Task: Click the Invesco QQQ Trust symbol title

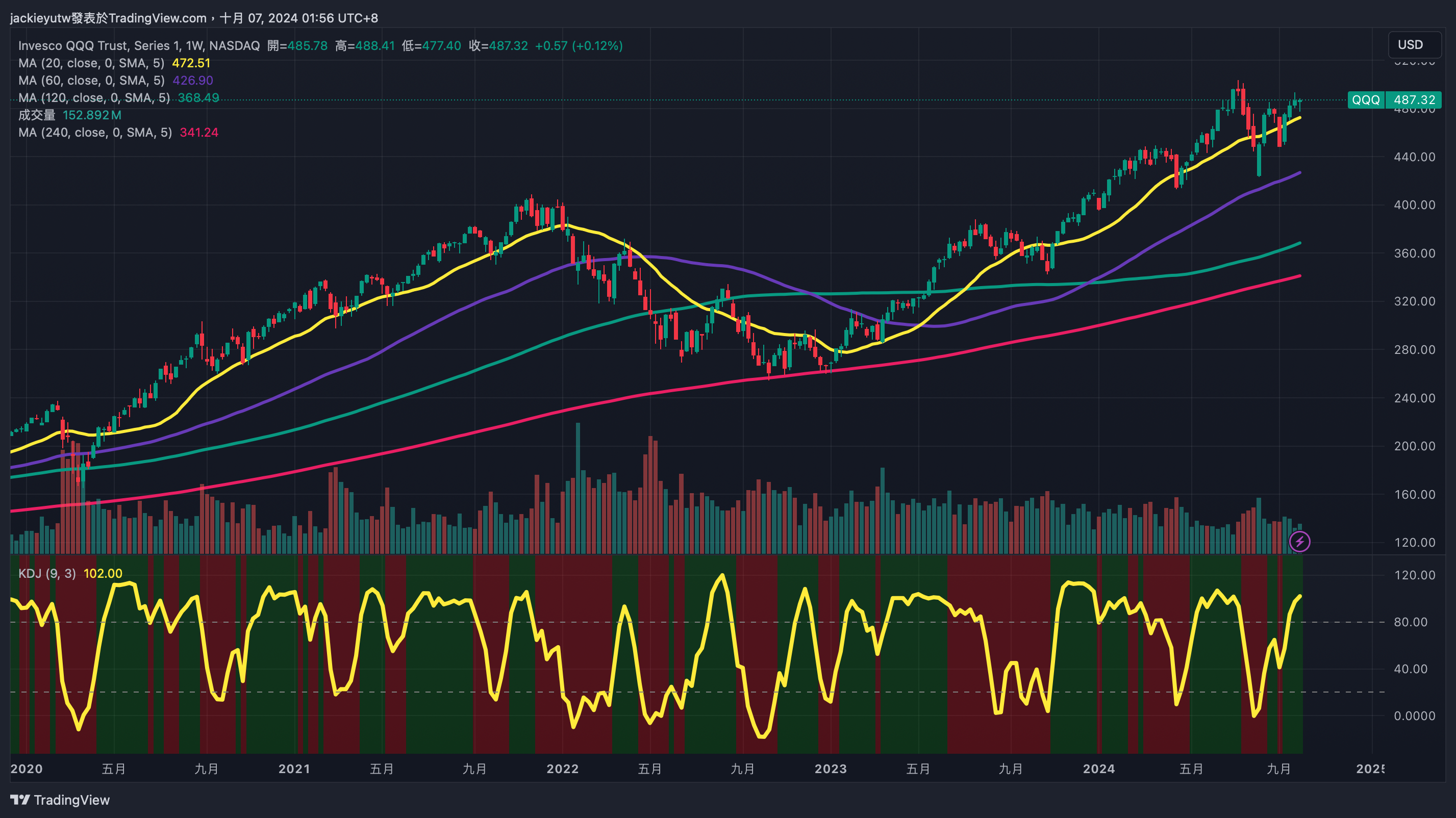Action: [x=138, y=46]
